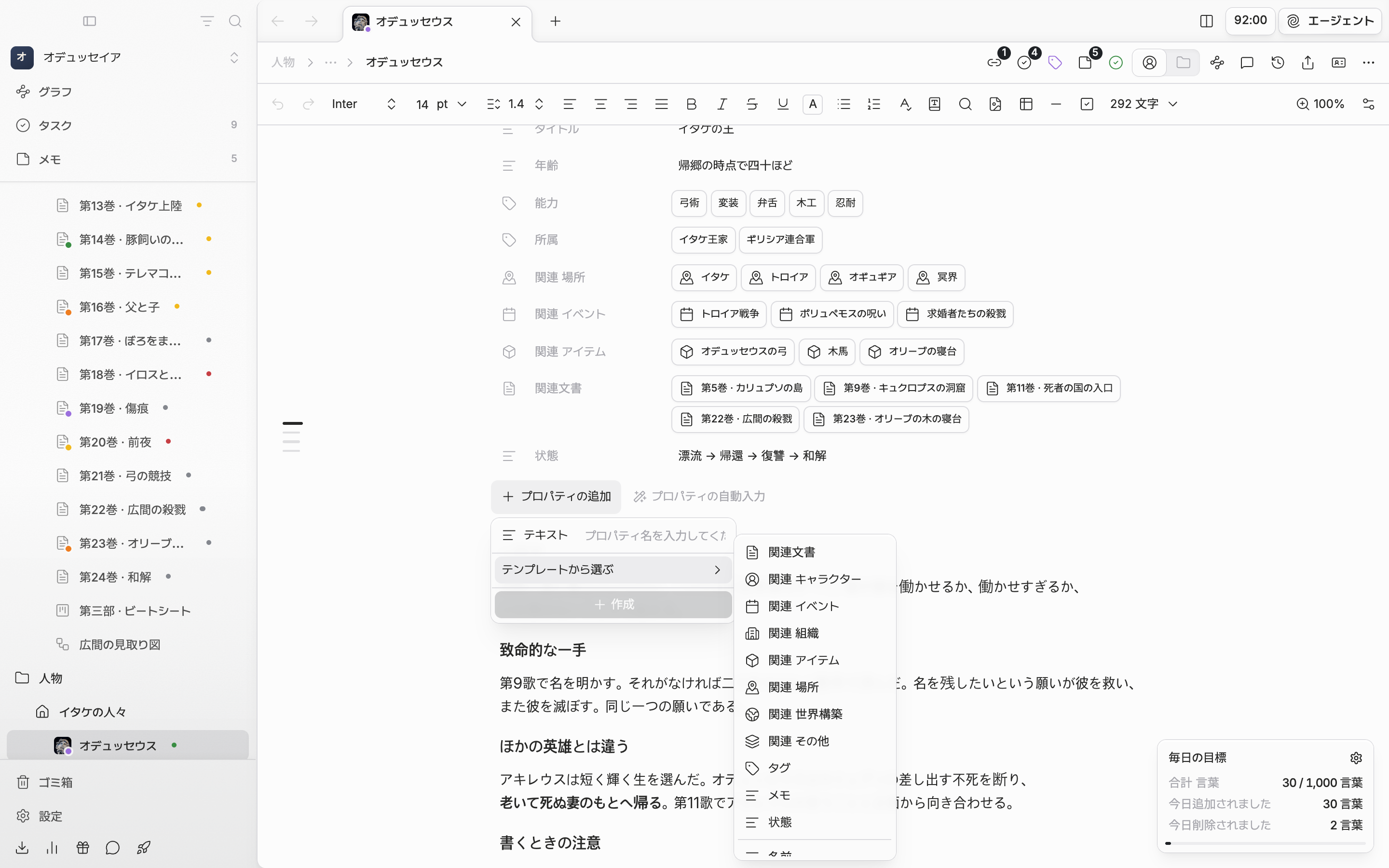
Task: Toggle the sidebar panel icon
Action: click(90, 21)
